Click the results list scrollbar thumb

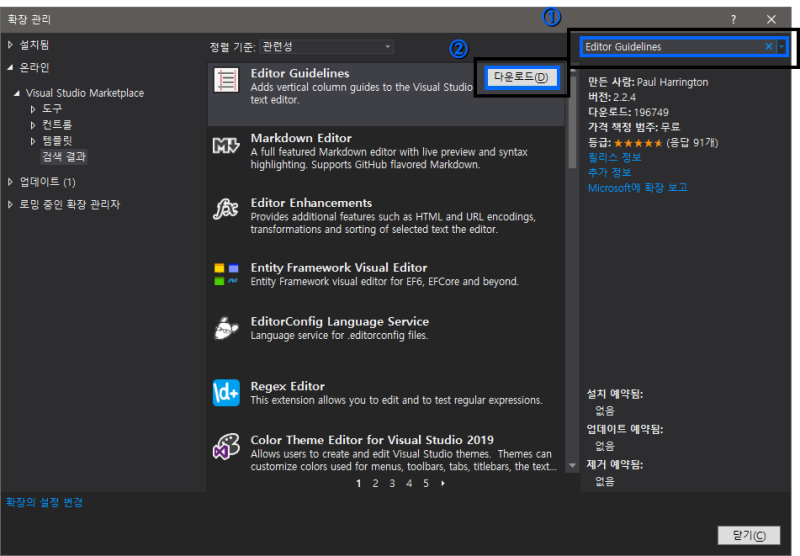(x=572, y=120)
